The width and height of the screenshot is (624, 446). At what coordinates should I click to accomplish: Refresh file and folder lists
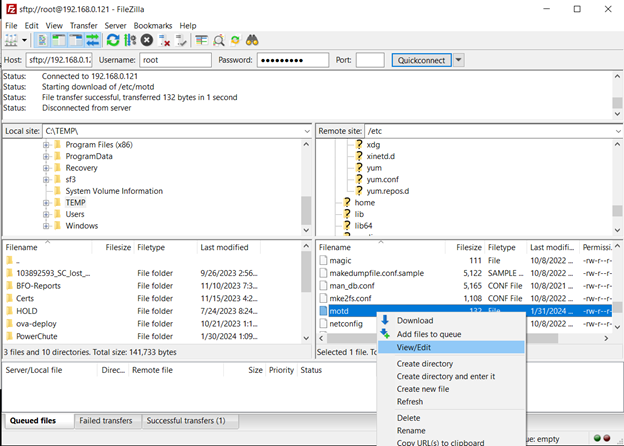tap(113, 40)
